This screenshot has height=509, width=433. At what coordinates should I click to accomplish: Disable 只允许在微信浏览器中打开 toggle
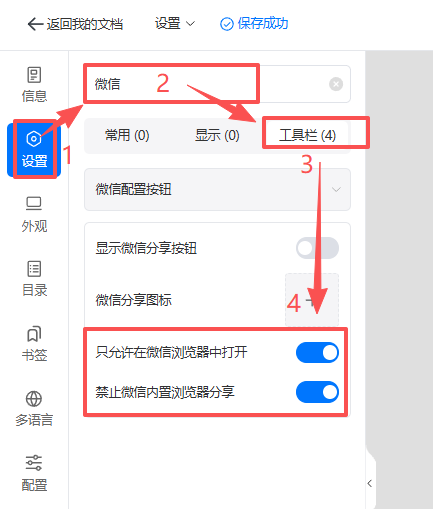317,353
